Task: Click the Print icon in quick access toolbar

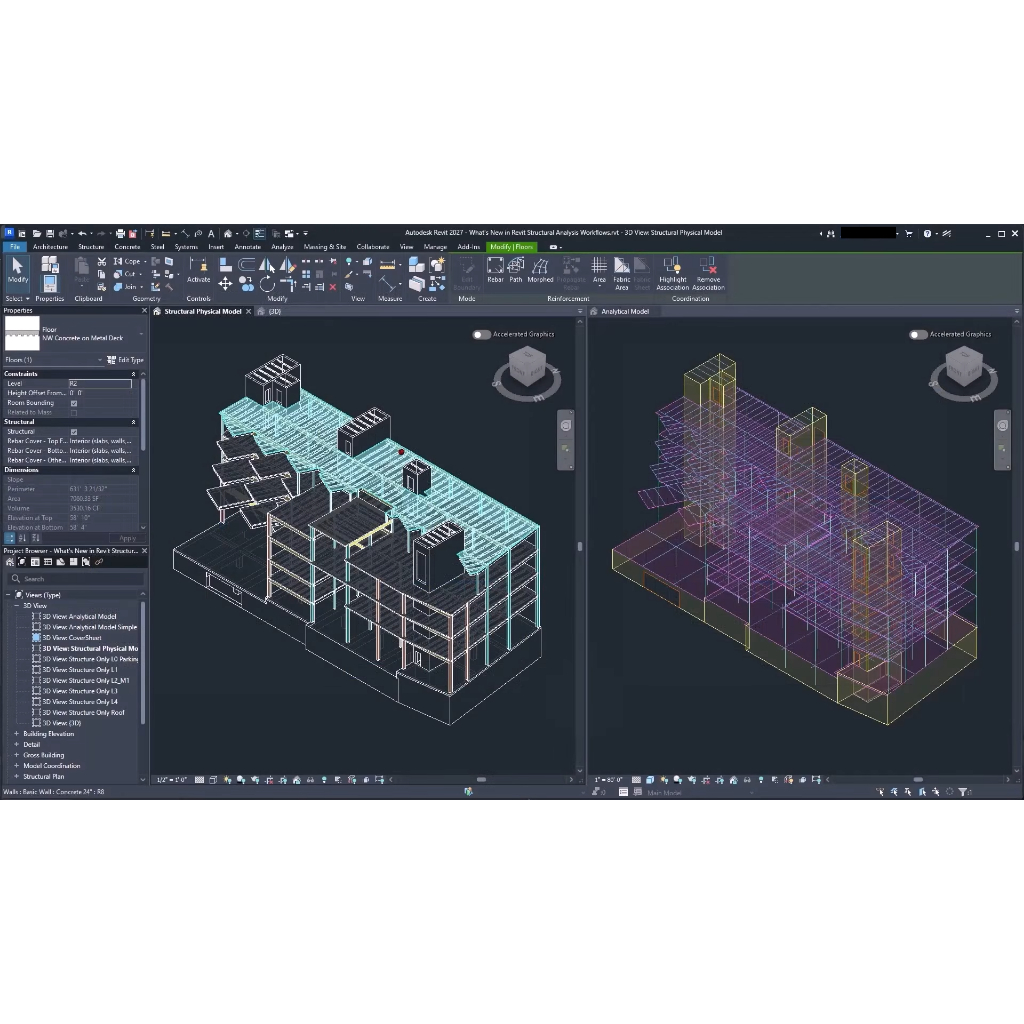Action: point(120,233)
